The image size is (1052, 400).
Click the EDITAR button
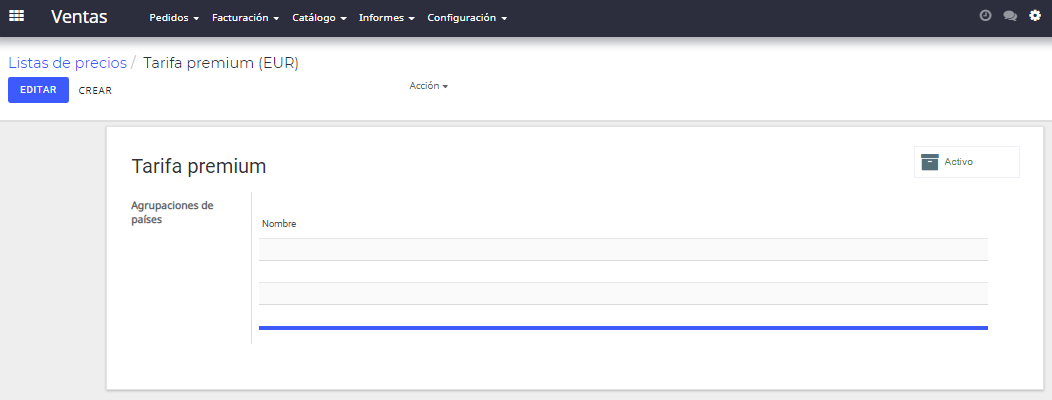(x=38, y=90)
